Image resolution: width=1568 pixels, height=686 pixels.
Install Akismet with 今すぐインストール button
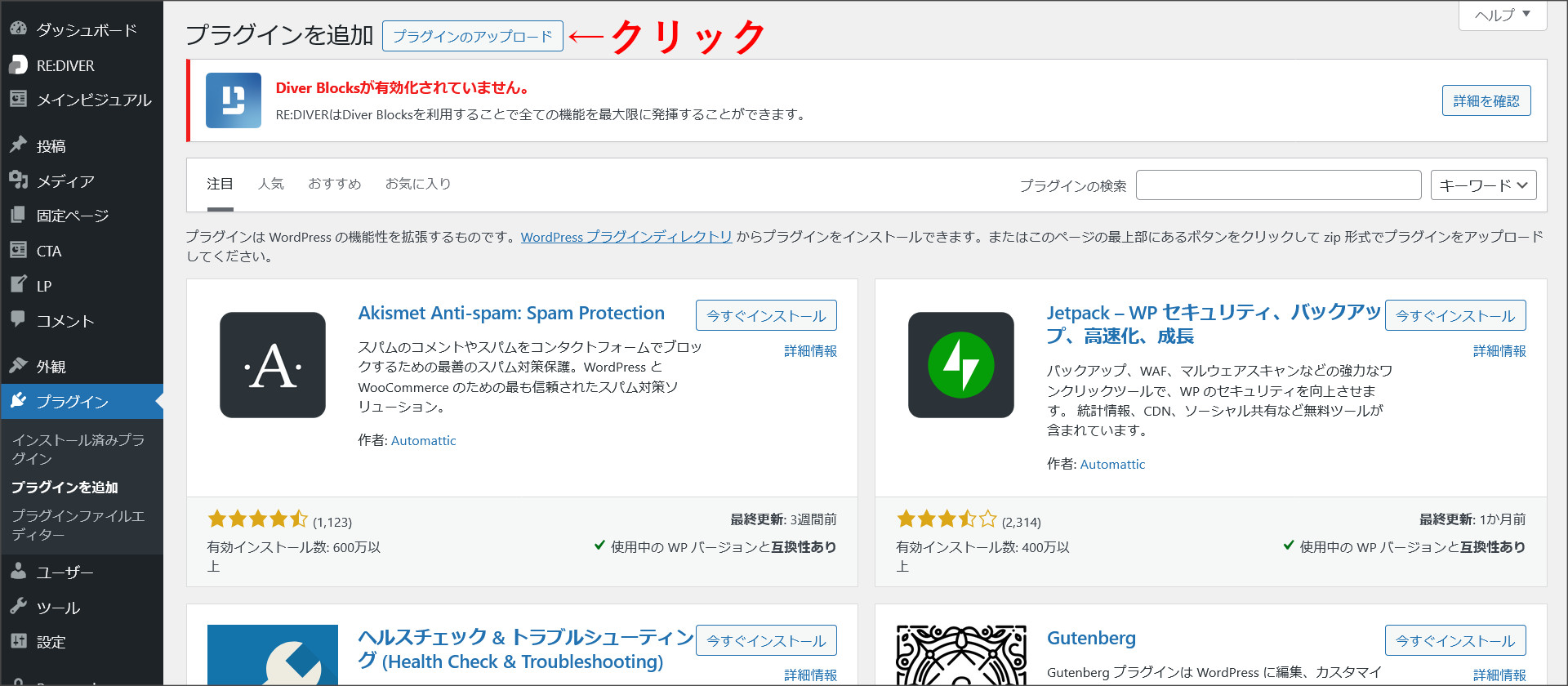click(x=766, y=315)
